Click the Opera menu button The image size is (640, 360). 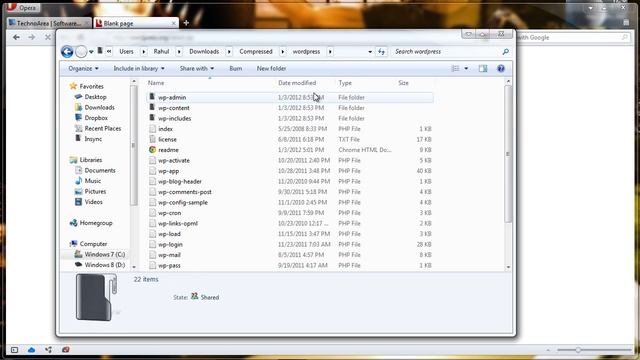click(x=22, y=8)
